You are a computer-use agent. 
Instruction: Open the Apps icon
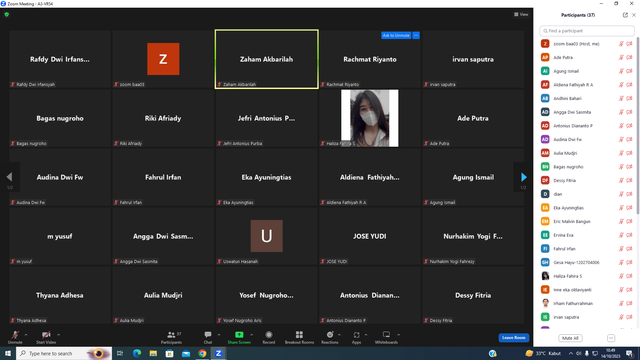coord(356,335)
